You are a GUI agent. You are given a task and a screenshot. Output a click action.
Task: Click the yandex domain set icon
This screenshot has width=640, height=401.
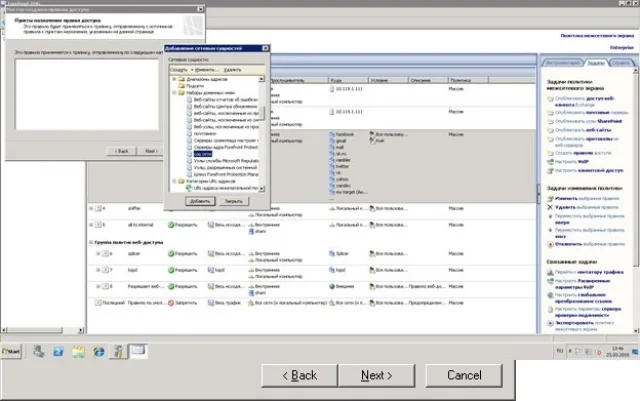click(332, 185)
